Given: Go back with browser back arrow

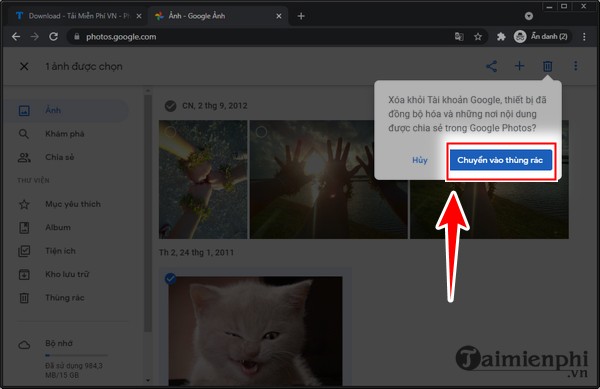Looking at the screenshot, I should tap(16, 37).
